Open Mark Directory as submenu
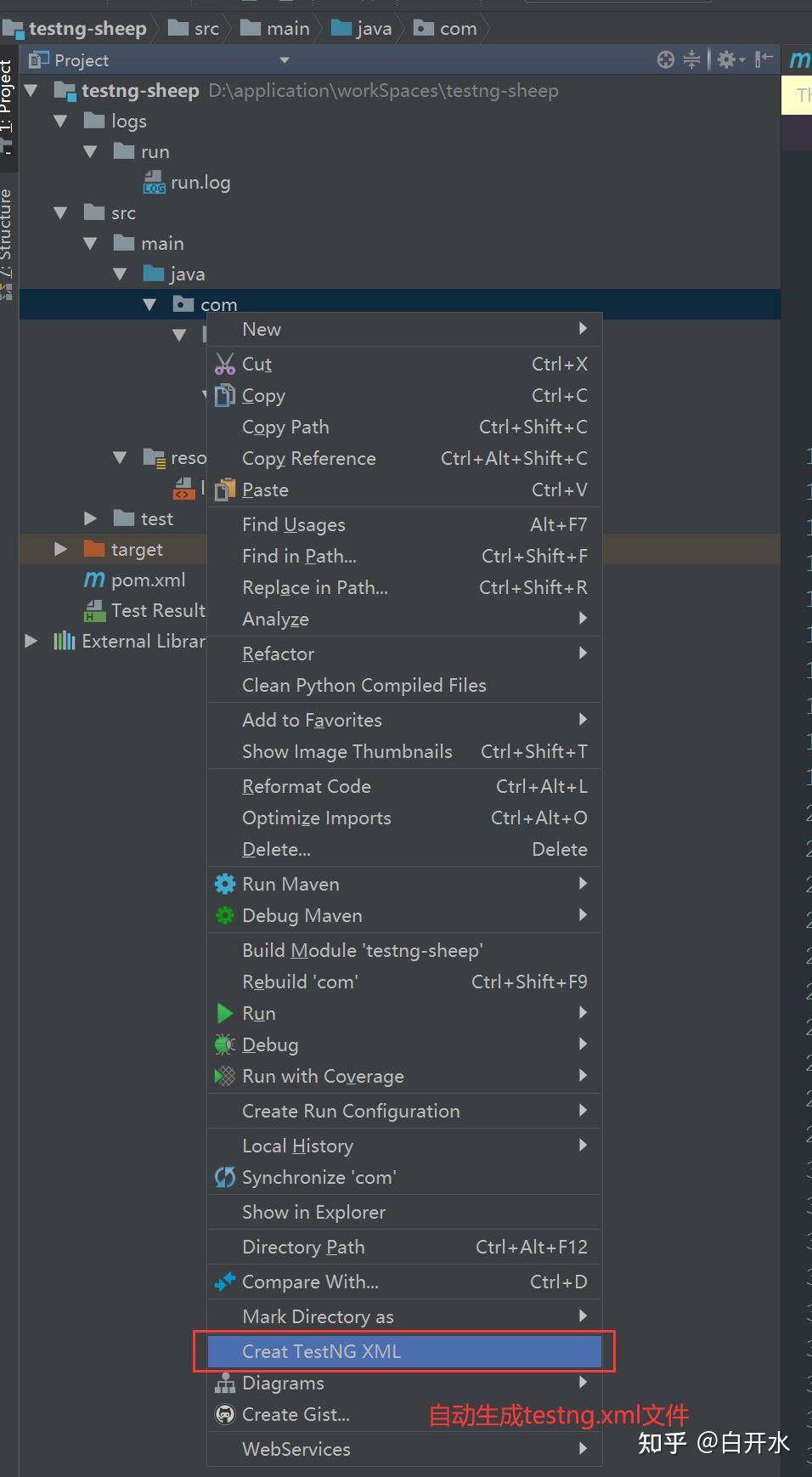The image size is (812, 1477). tap(404, 1316)
